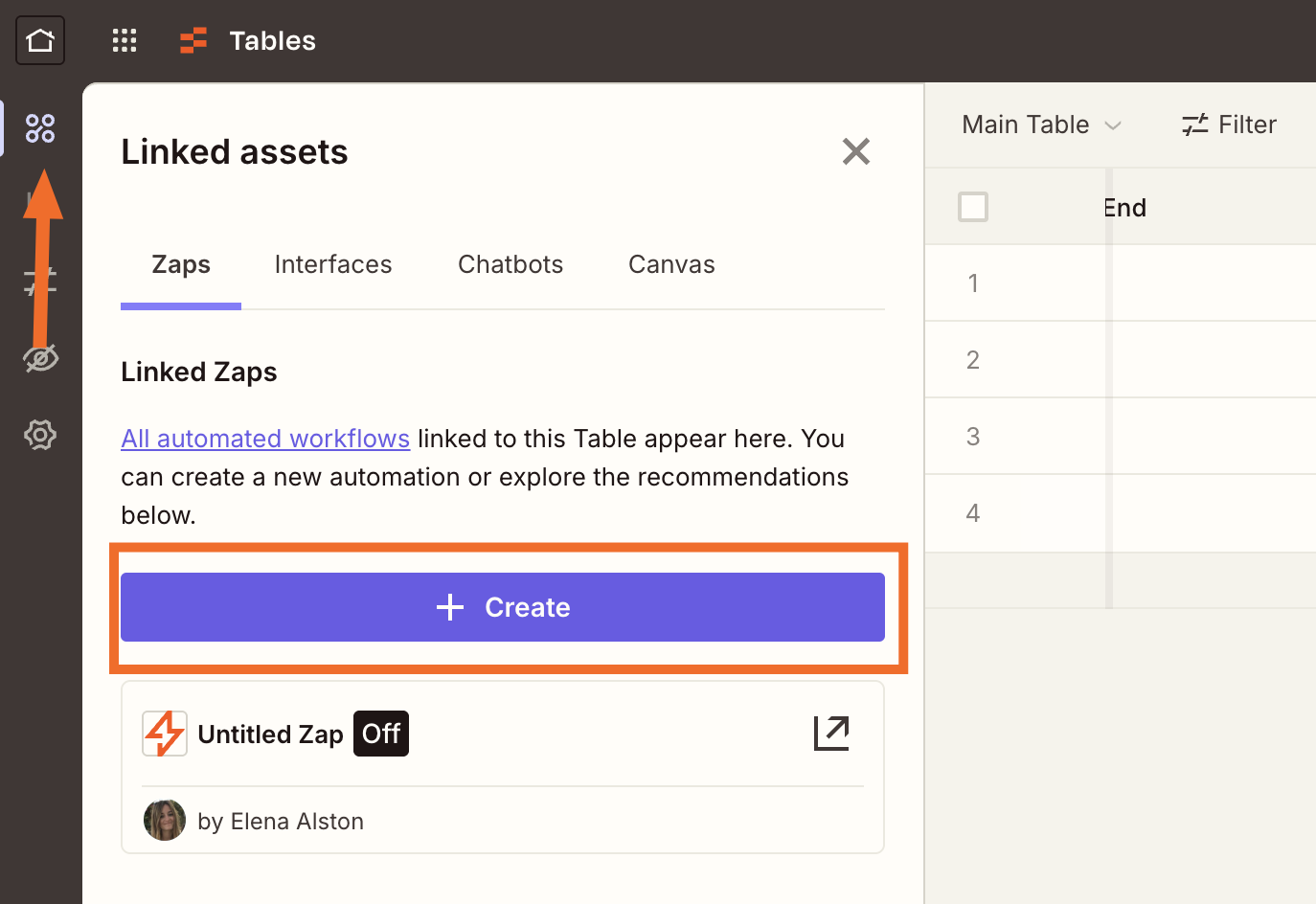Open the apps grid menu
The image size is (1316, 904).
[125, 40]
